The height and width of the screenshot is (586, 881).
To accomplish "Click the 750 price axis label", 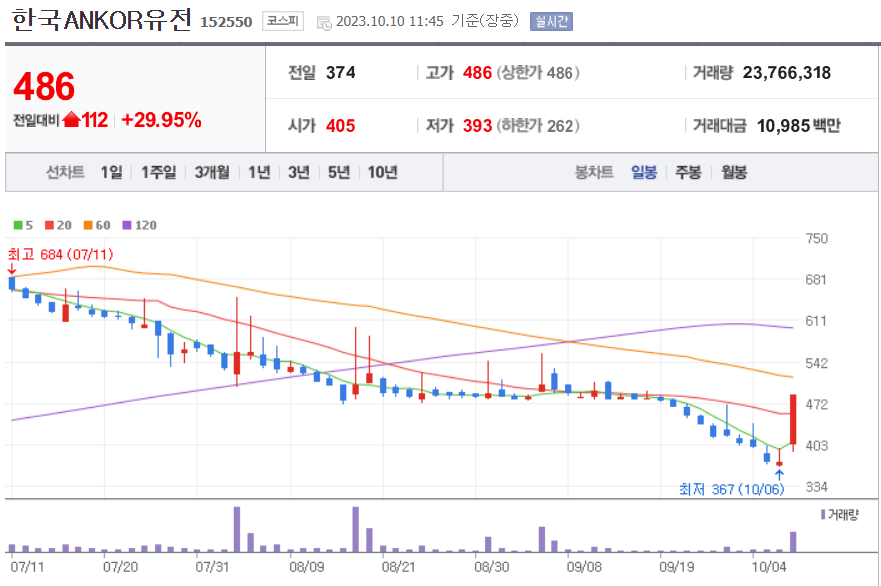I will [816, 238].
